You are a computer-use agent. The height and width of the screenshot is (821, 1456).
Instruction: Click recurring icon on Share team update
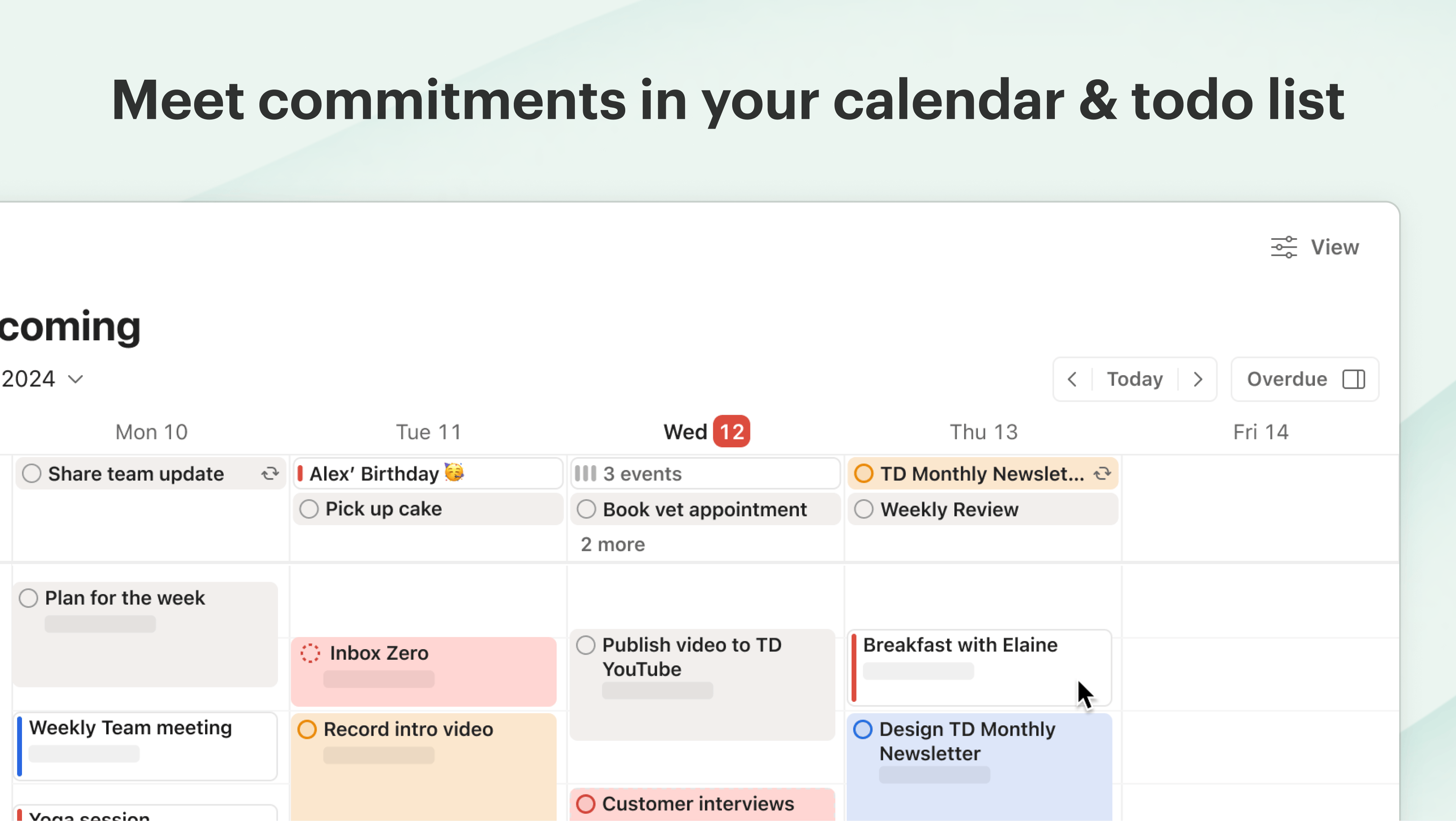[270, 474]
